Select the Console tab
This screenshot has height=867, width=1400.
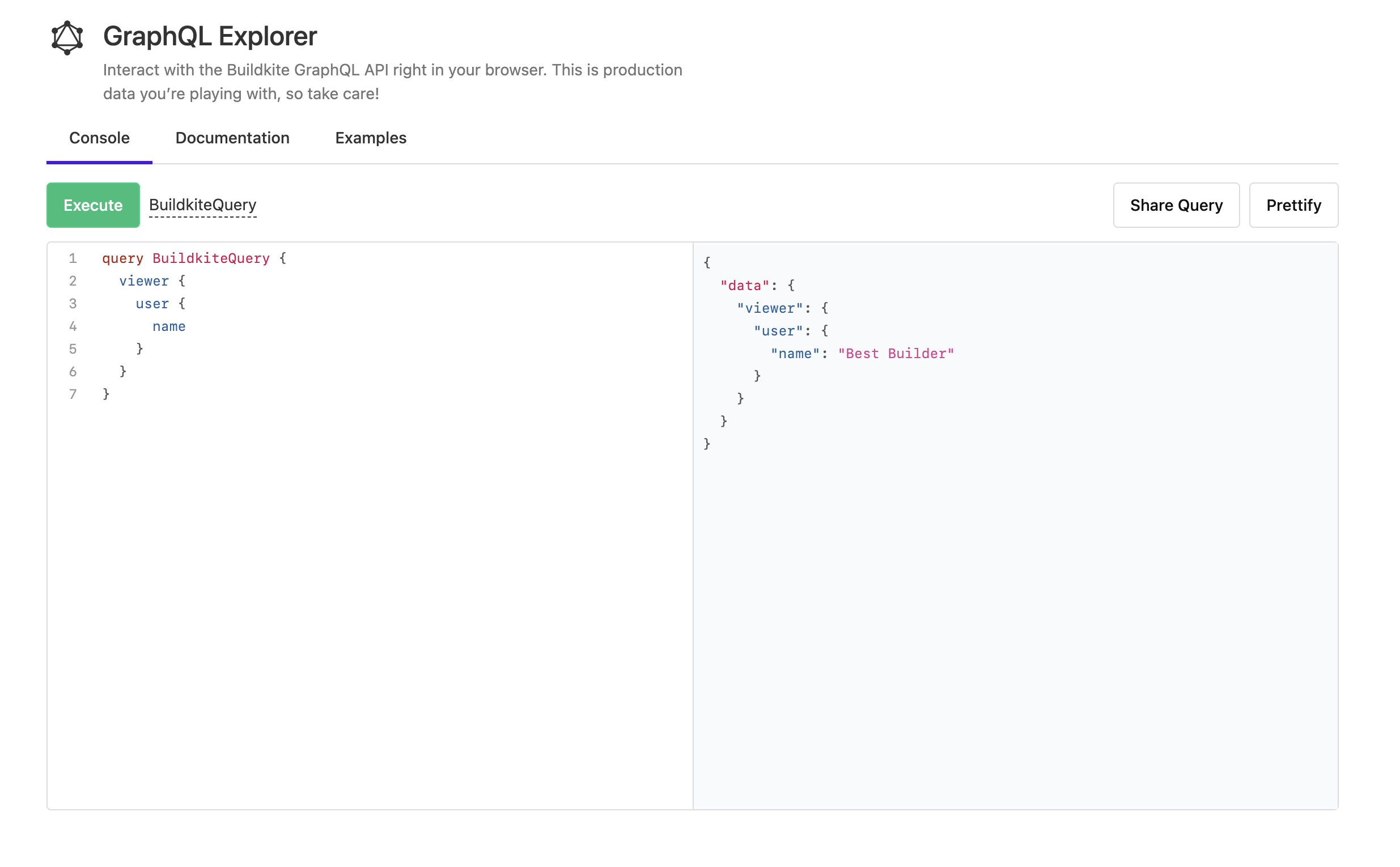coord(99,138)
